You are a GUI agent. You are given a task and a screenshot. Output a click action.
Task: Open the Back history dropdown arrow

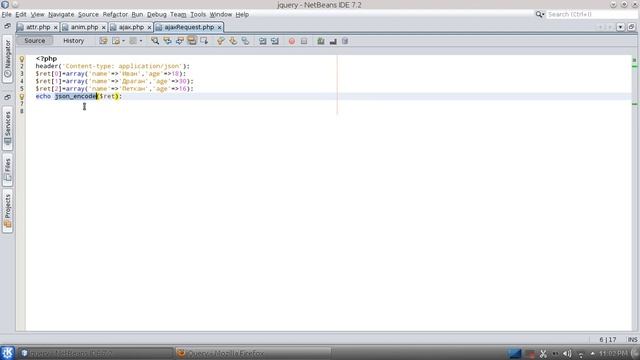(123, 41)
